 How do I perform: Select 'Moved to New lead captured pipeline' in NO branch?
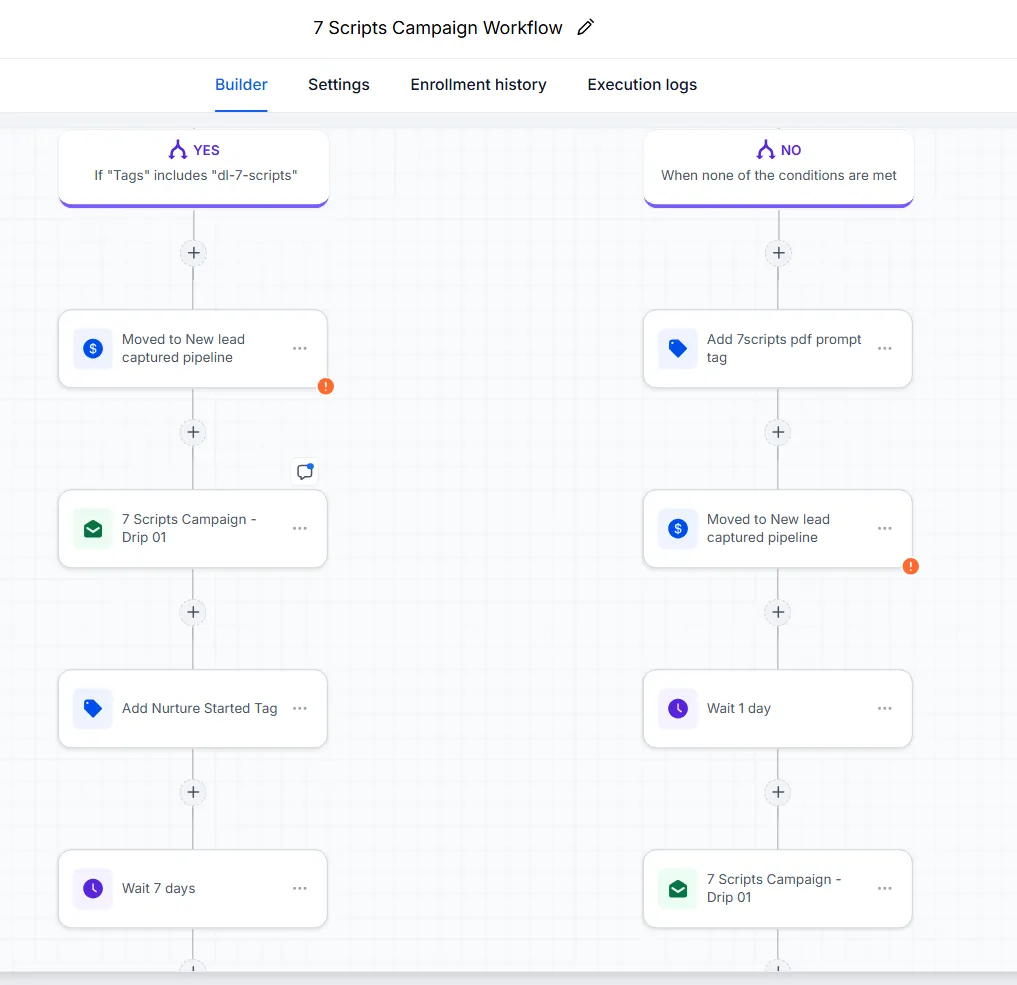778,528
